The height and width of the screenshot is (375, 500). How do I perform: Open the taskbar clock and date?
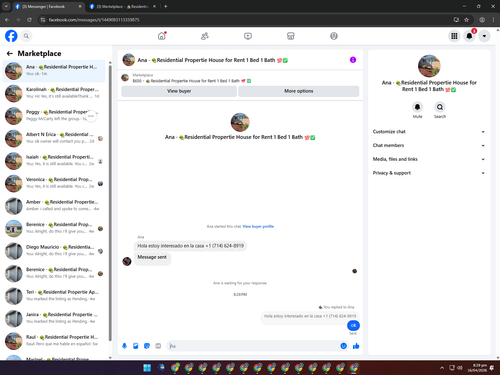click(x=477, y=368)
